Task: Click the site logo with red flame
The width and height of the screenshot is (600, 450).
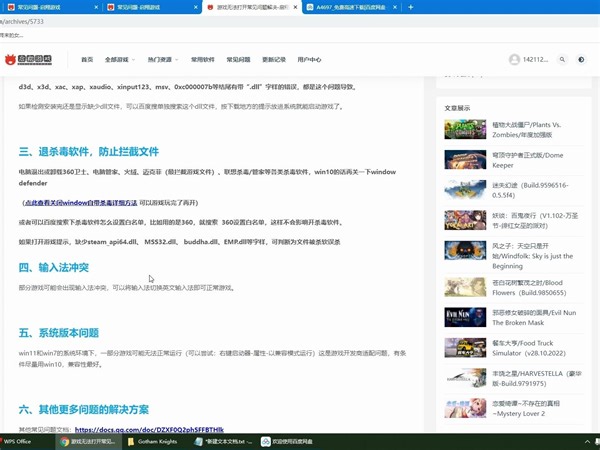Action: (x=28, y=59)
